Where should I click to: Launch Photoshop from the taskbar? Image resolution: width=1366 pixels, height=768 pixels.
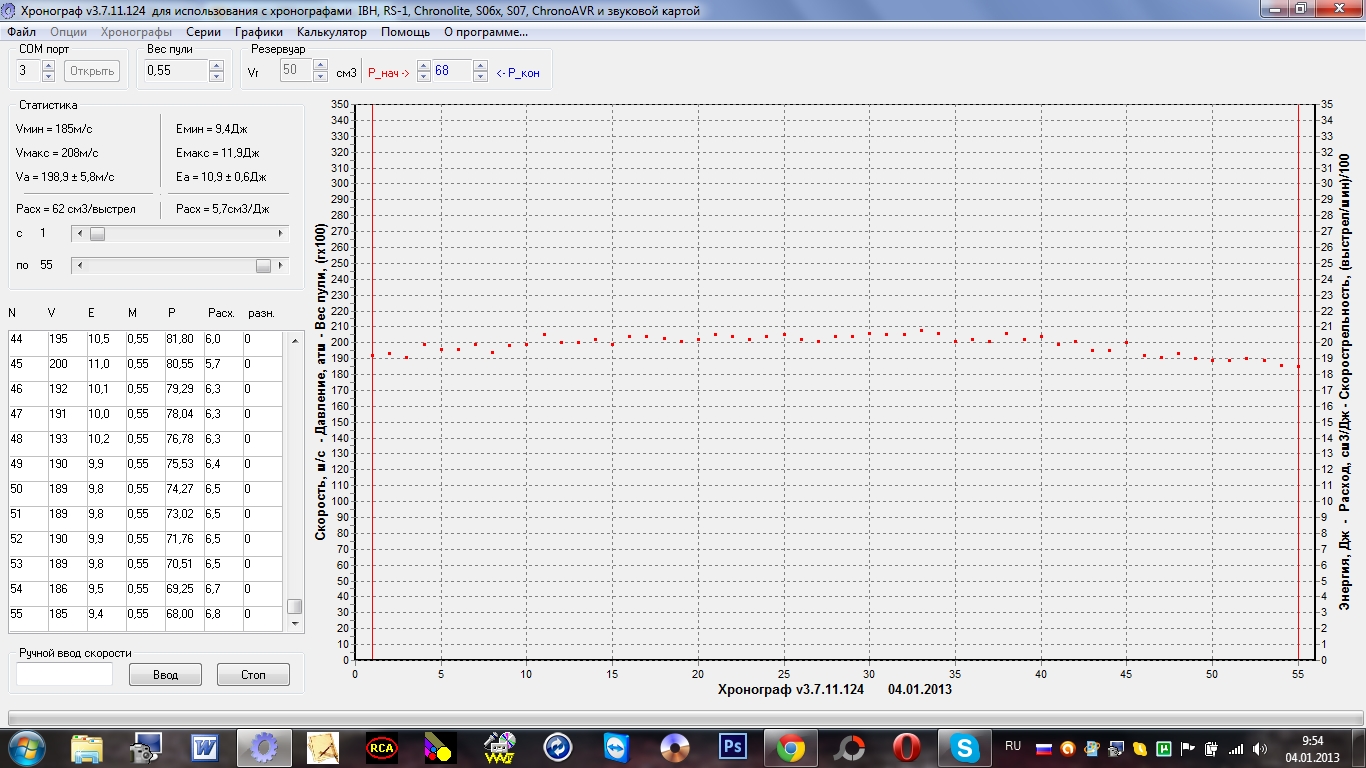click(x=733, y=748)
